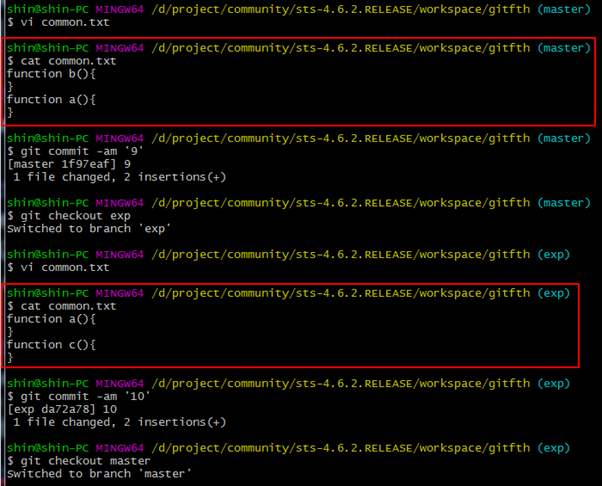Click the "Switched to branch 'exp'" message
The width and height of the screenshot is (602, 486).
(89, 229)
